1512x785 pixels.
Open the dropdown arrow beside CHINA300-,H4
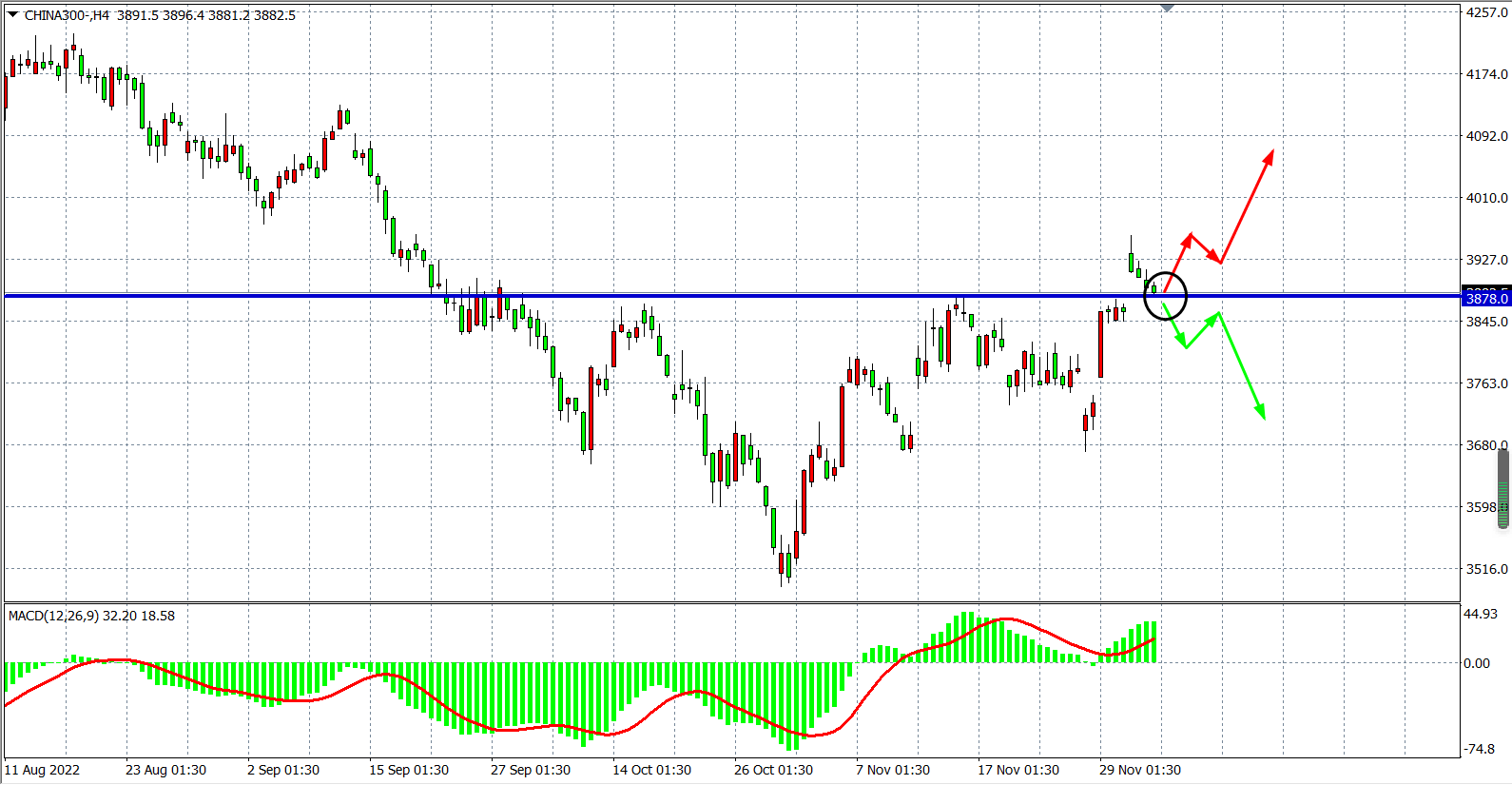pyautogui.click(x=12, y=14)
